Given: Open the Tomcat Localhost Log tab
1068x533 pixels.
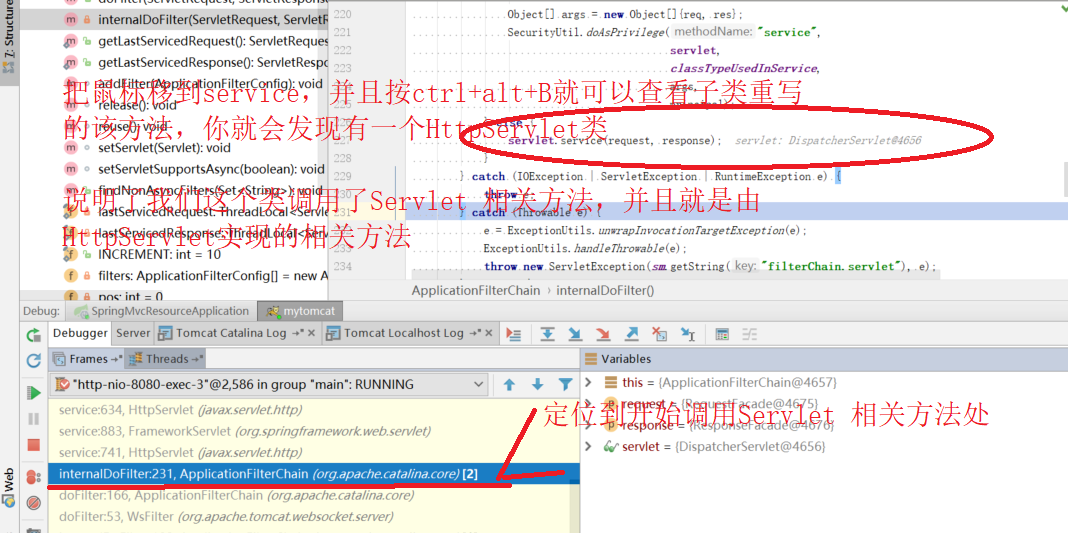Looking at the screenshot, I should click(409, 333).
